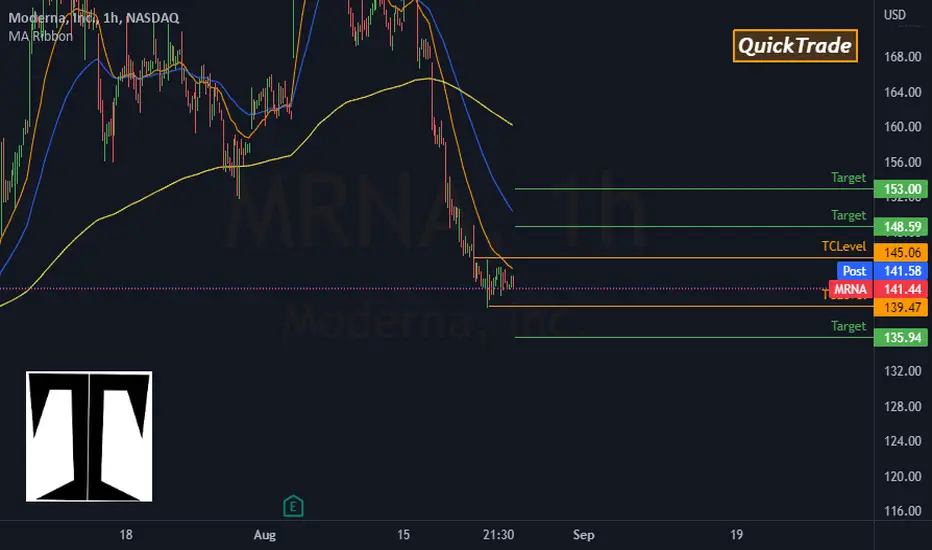
Task: Click the 128.00 price axis value
Action: [x=902, y=406]
